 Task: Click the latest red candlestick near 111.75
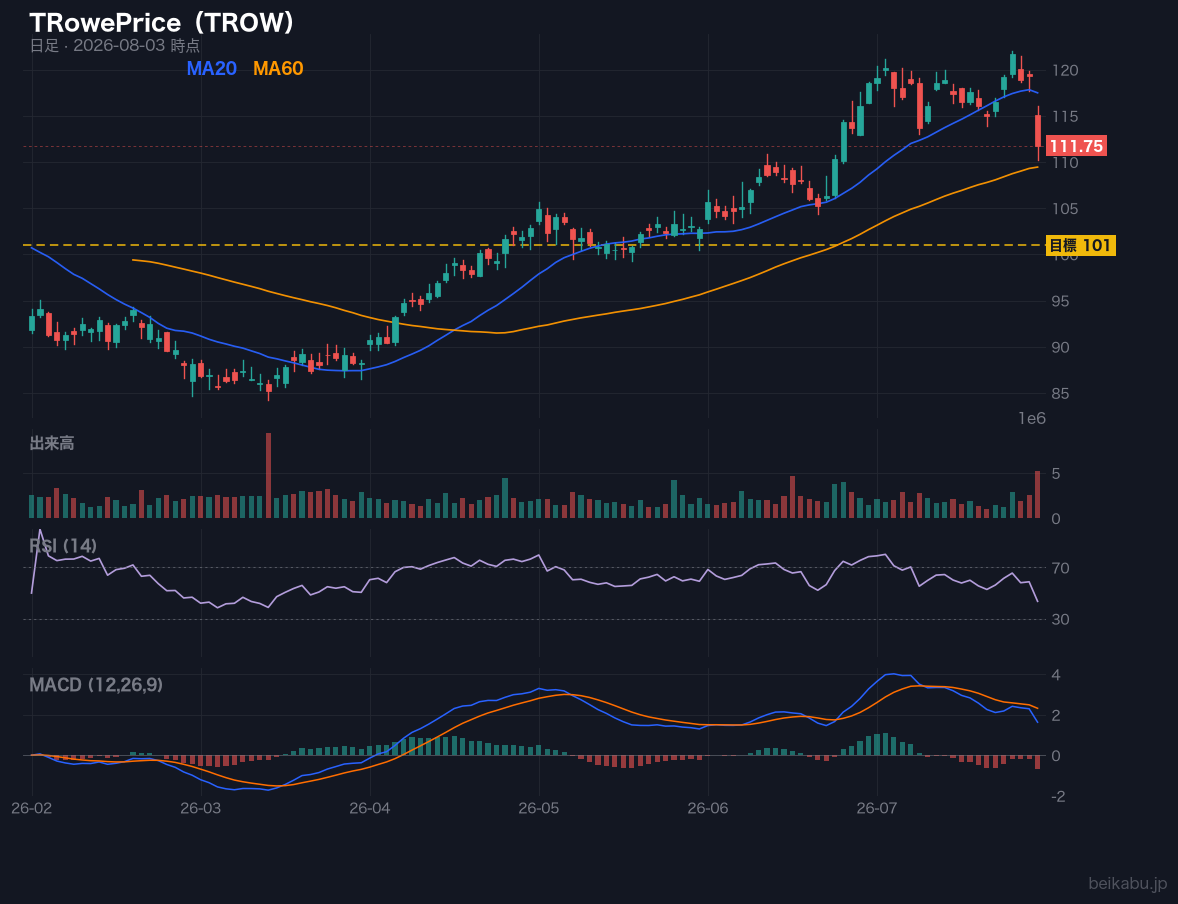[1038, 132]
